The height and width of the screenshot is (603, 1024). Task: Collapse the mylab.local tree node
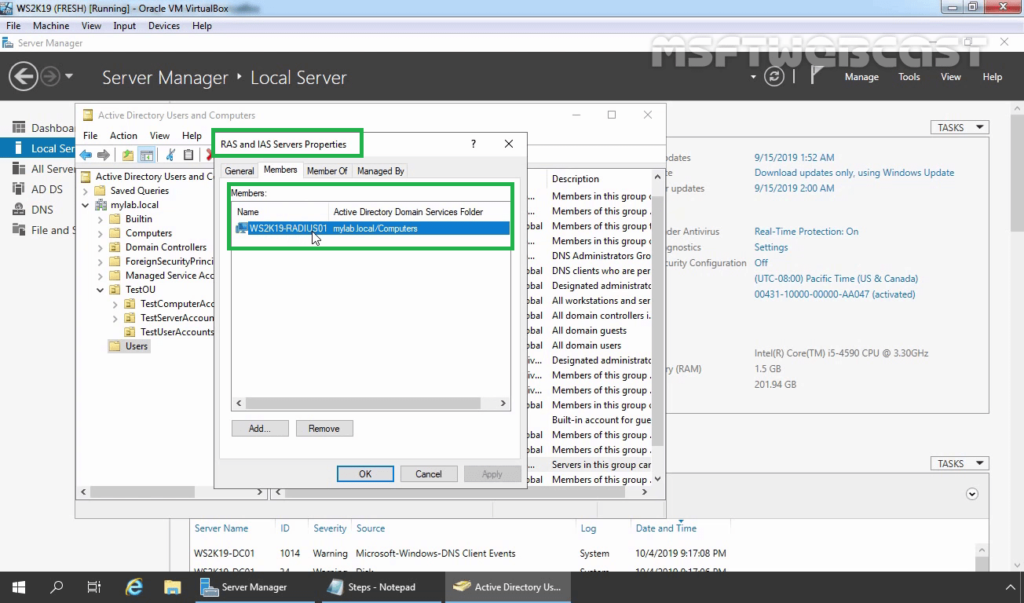pyautogui.click(x=86, y=205)
